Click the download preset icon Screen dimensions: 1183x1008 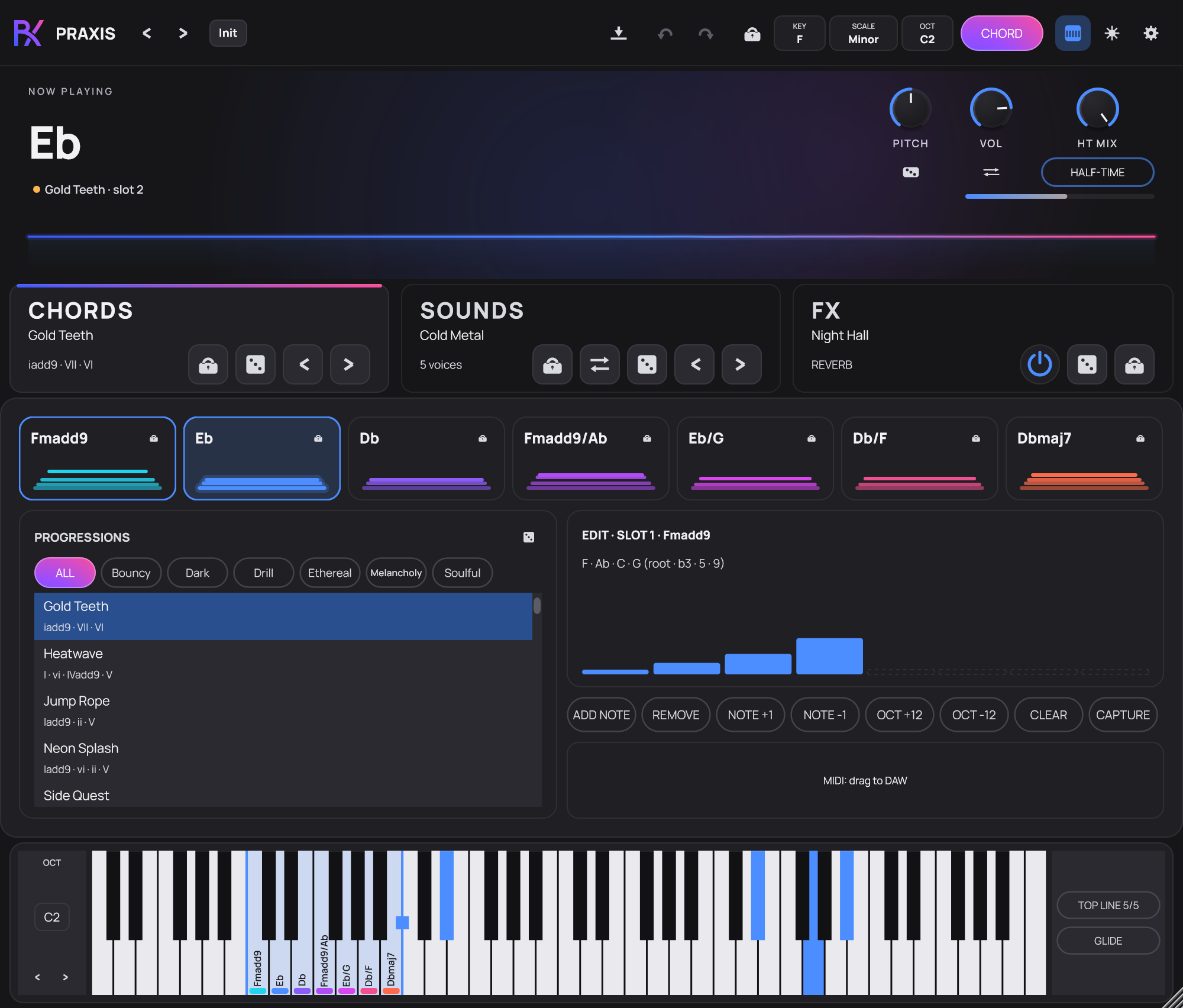tap(618, 33)
